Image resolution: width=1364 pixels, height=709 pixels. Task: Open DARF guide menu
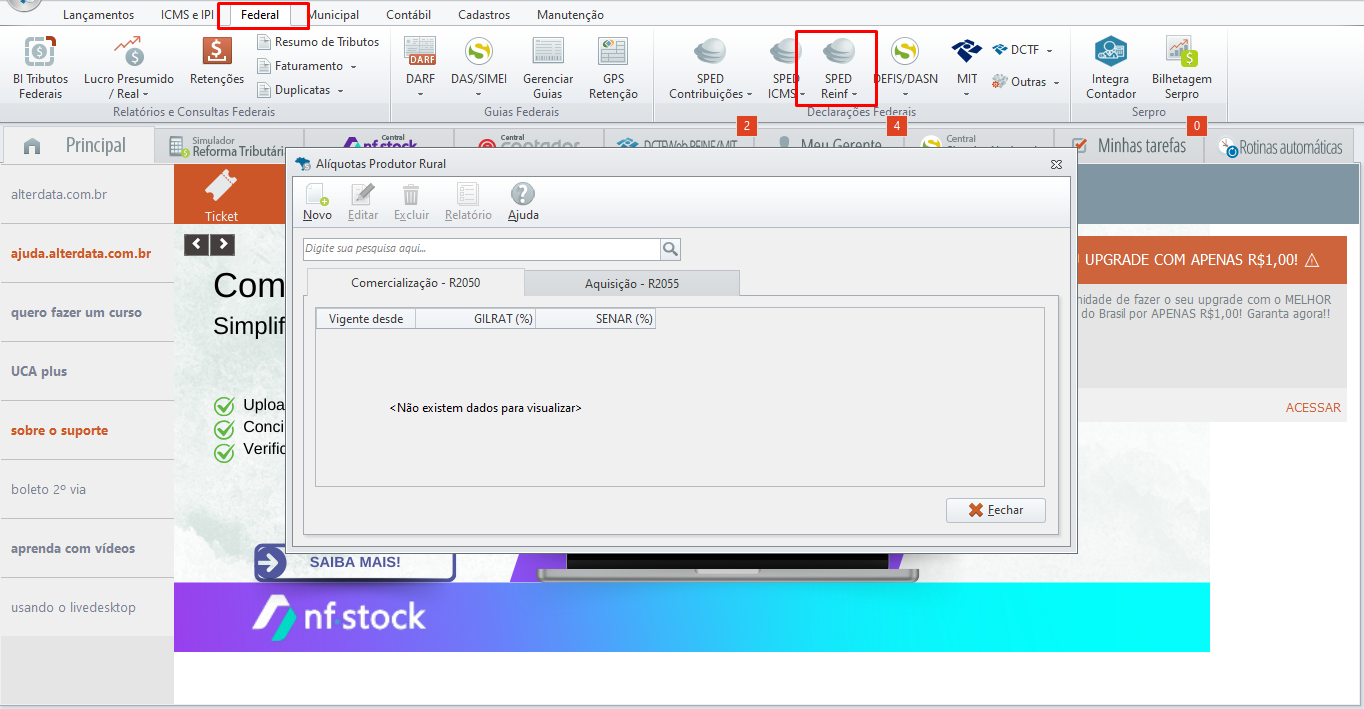point(420,67)
